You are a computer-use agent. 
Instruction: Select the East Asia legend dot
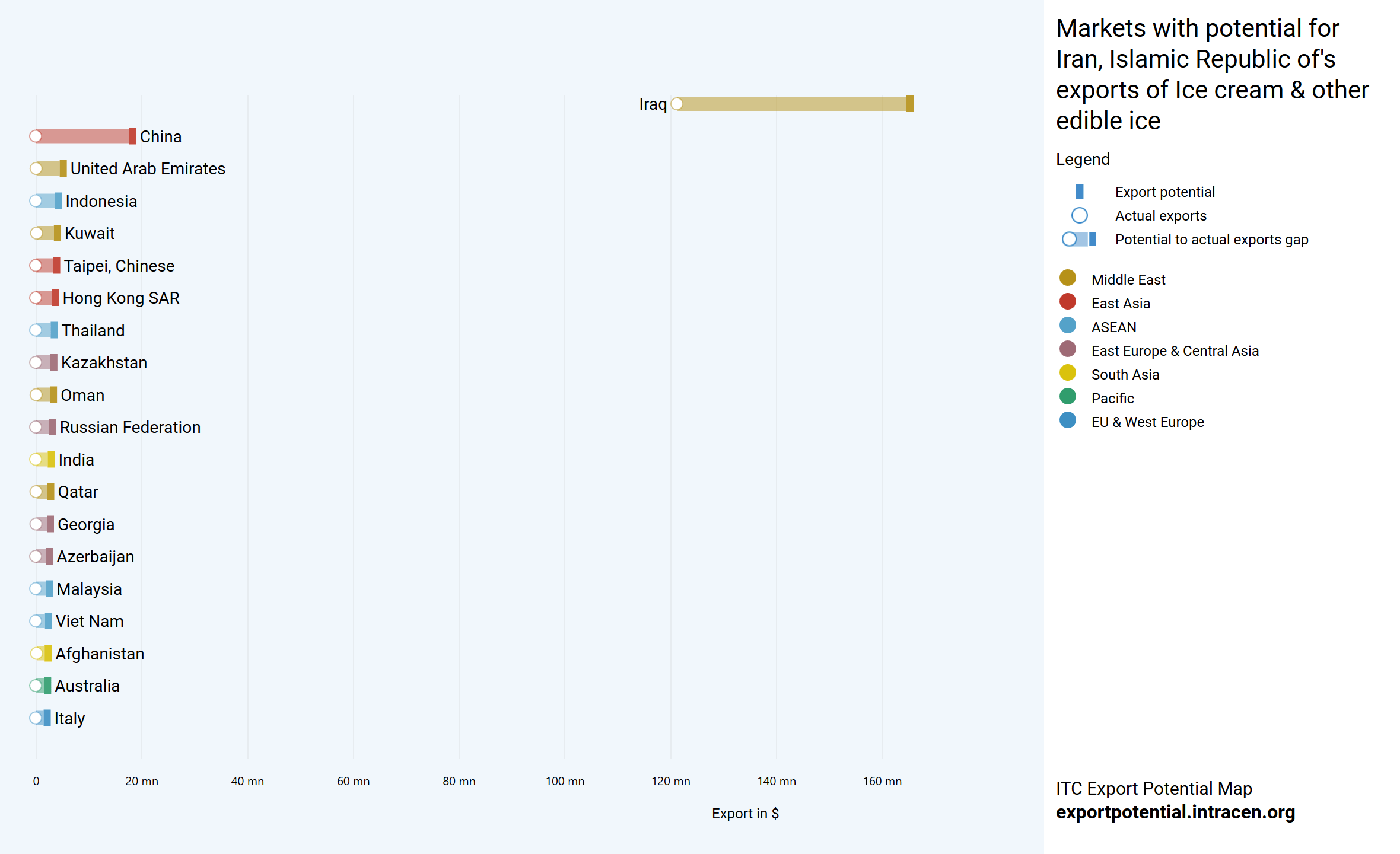(x=1067, y=302)
